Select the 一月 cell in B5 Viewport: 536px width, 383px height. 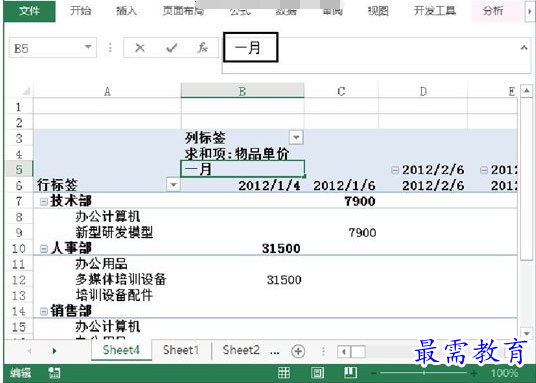coord(242,169)
